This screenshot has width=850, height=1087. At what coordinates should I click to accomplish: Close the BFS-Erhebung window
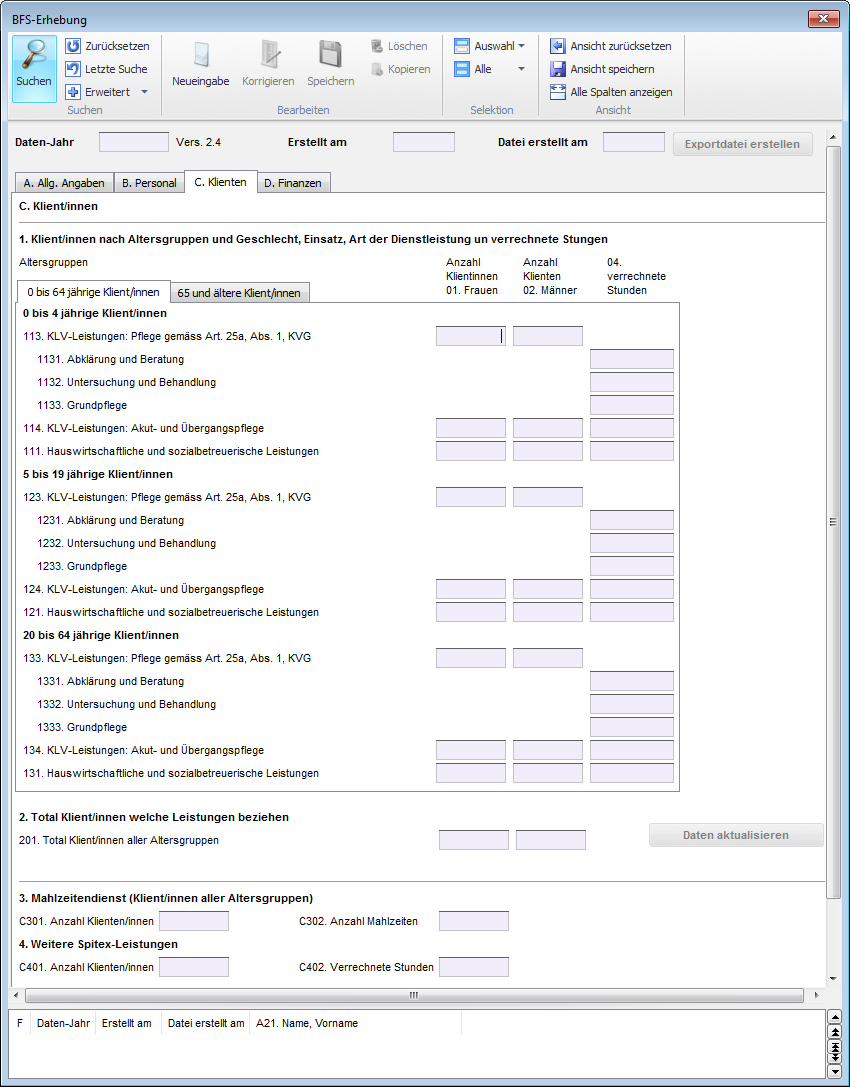pyautogui.click(x=824, y=19)
